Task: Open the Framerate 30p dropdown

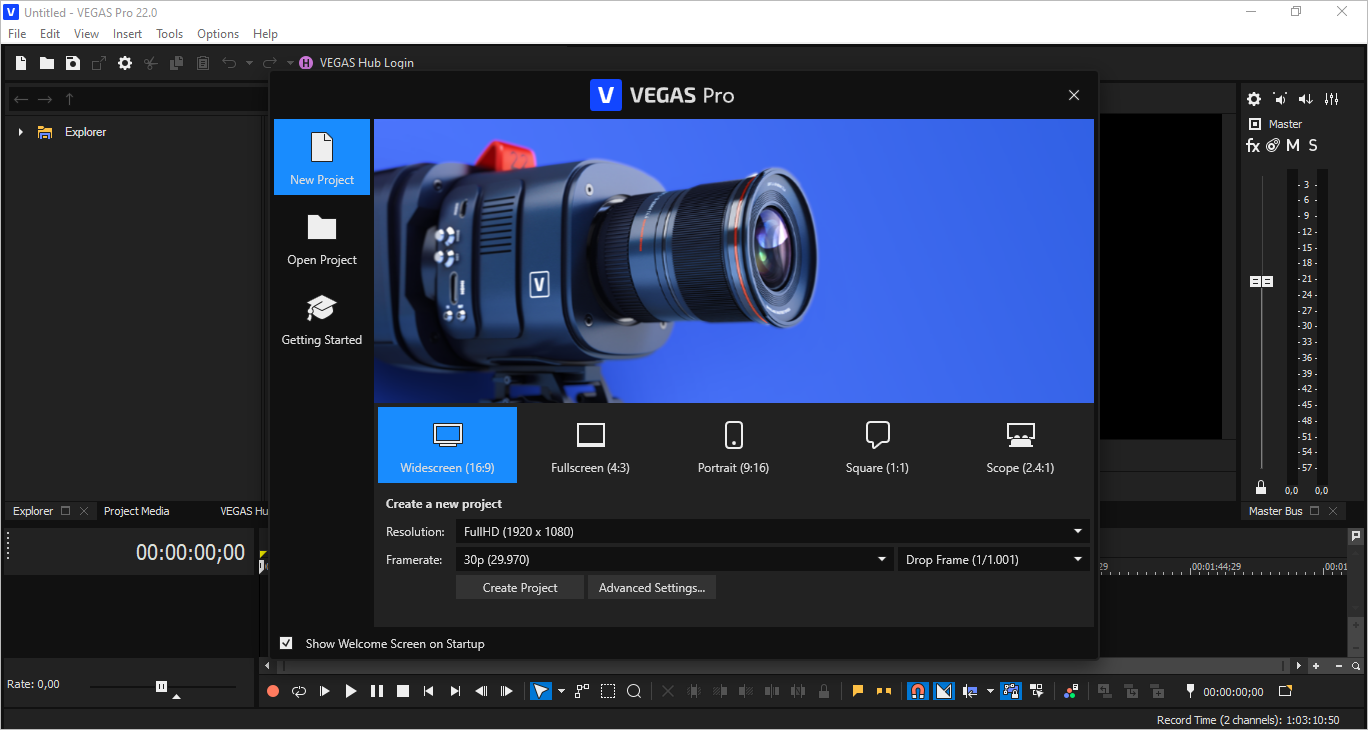Action: 675,560
